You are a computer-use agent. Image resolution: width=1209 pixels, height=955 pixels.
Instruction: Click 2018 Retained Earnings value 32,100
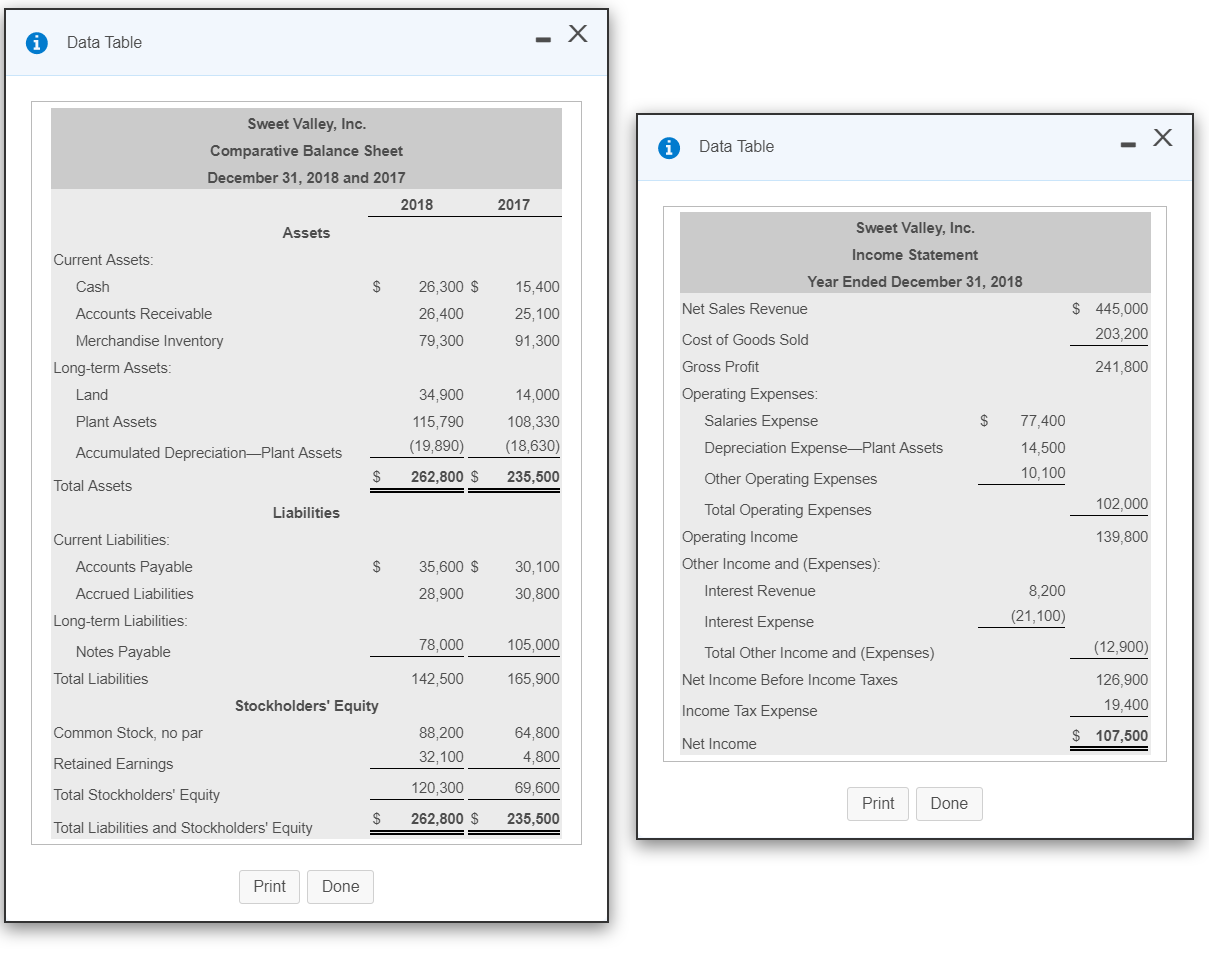tap(441, 757)
